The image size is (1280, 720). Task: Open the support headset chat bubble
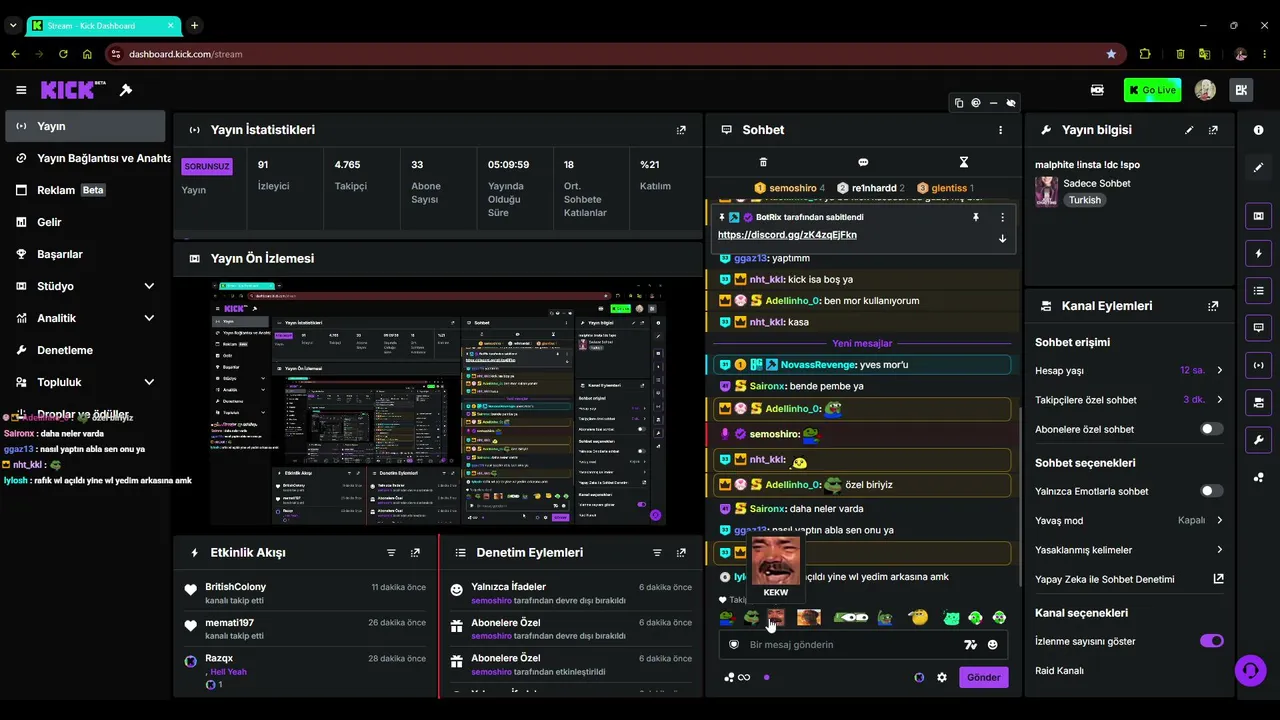[1250, 670]
